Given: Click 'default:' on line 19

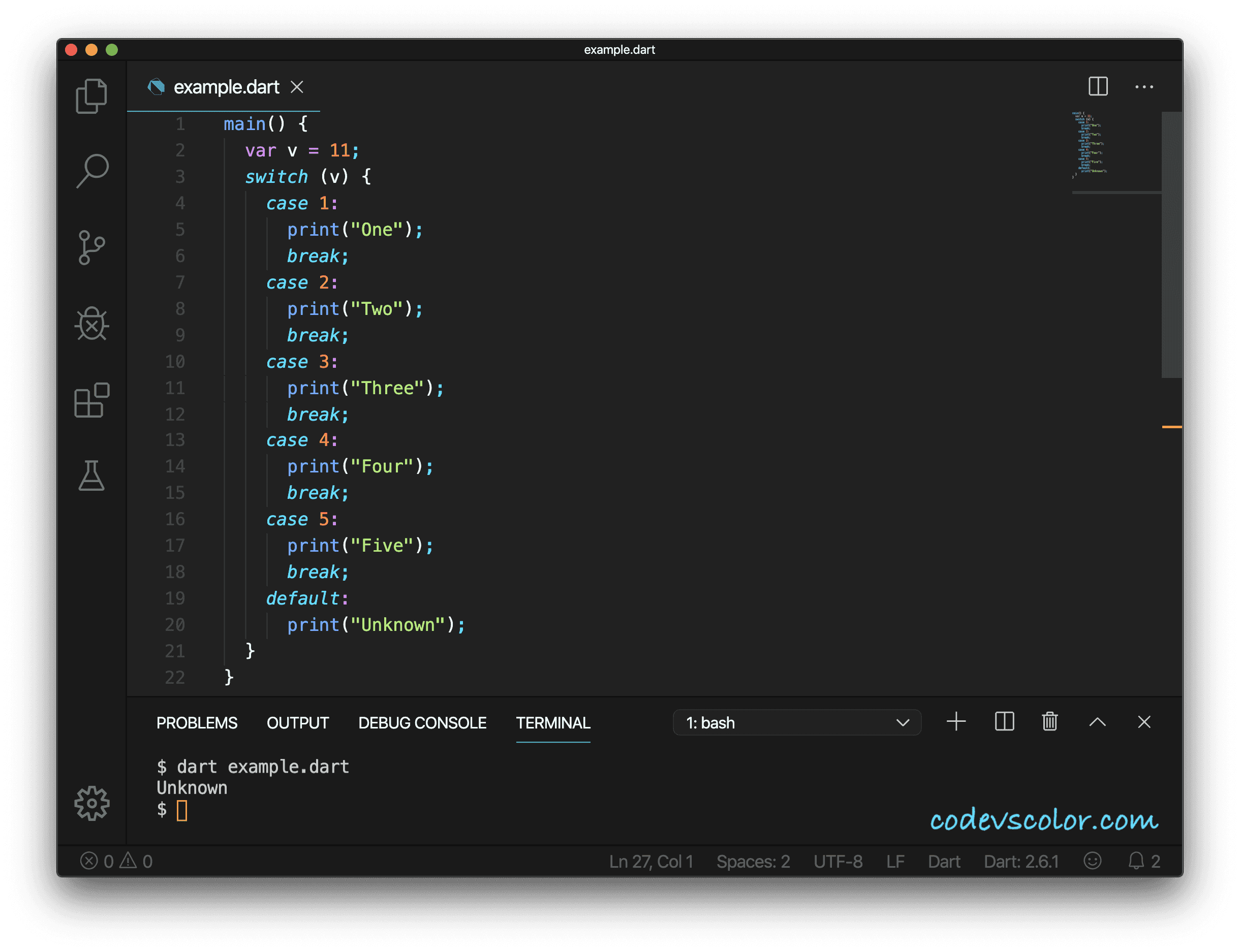Looking at the screenshot, I should (x=307, y=598).
